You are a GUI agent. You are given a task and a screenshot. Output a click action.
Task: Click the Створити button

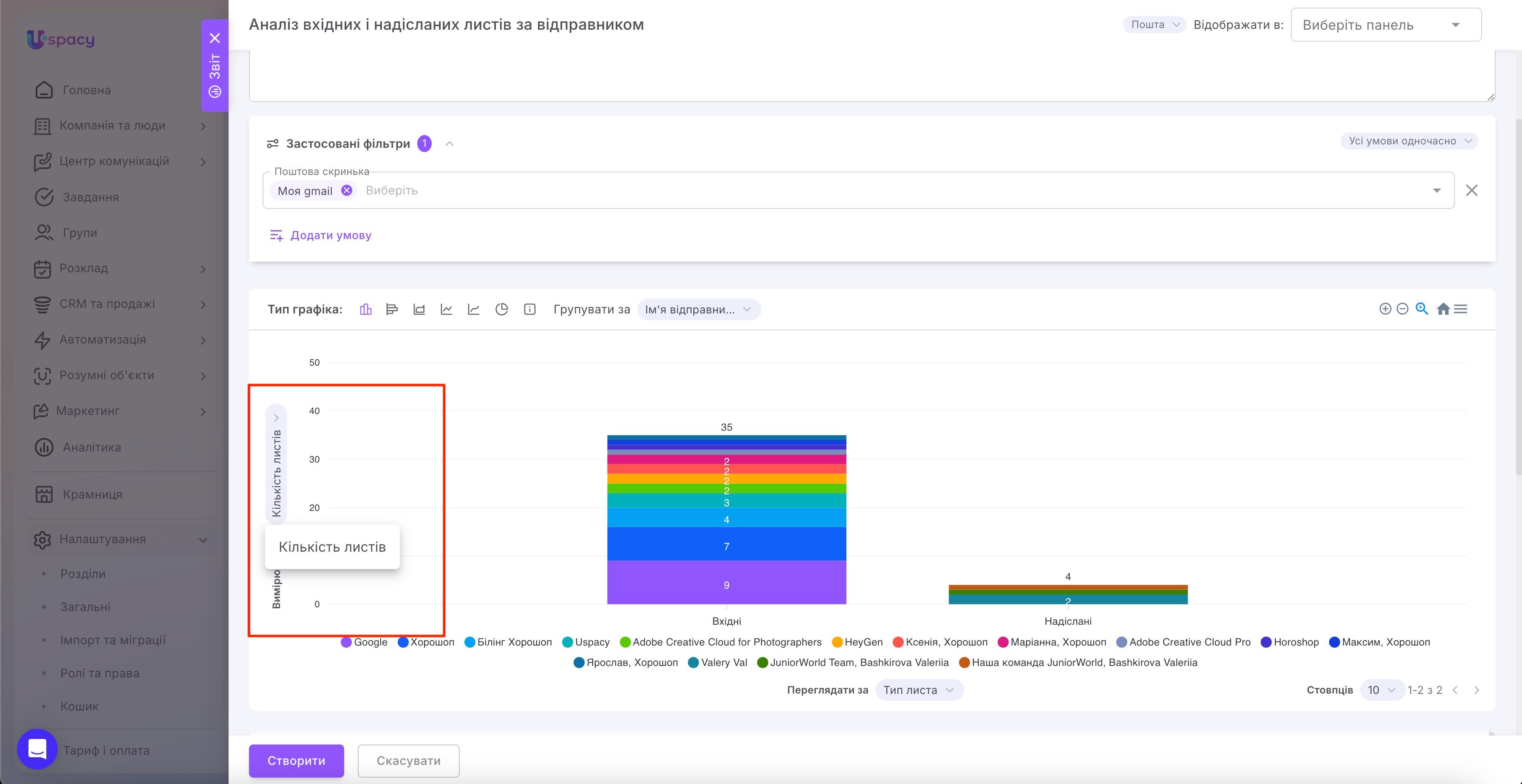[296, 760]
